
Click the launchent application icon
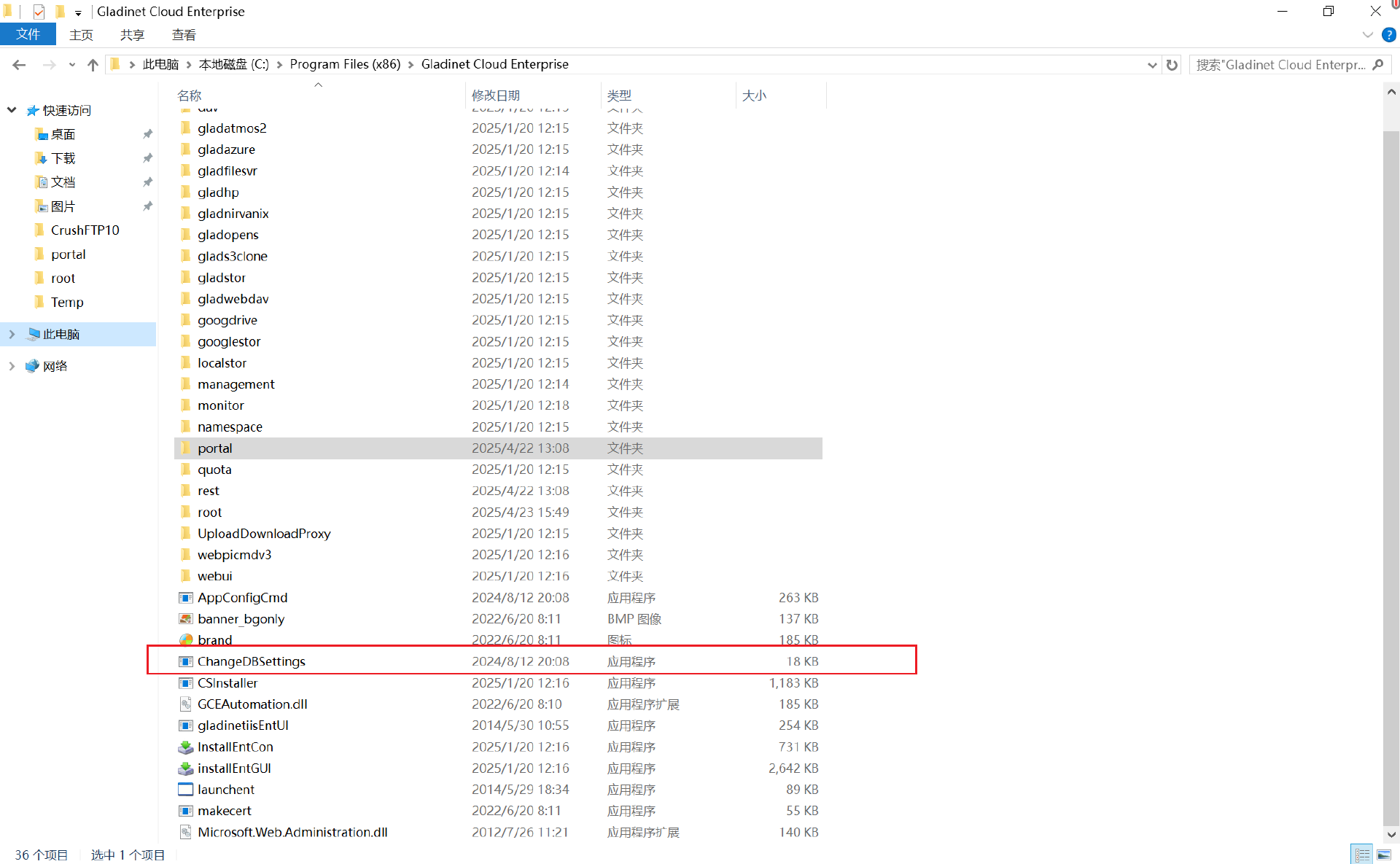tap(186, 790)
